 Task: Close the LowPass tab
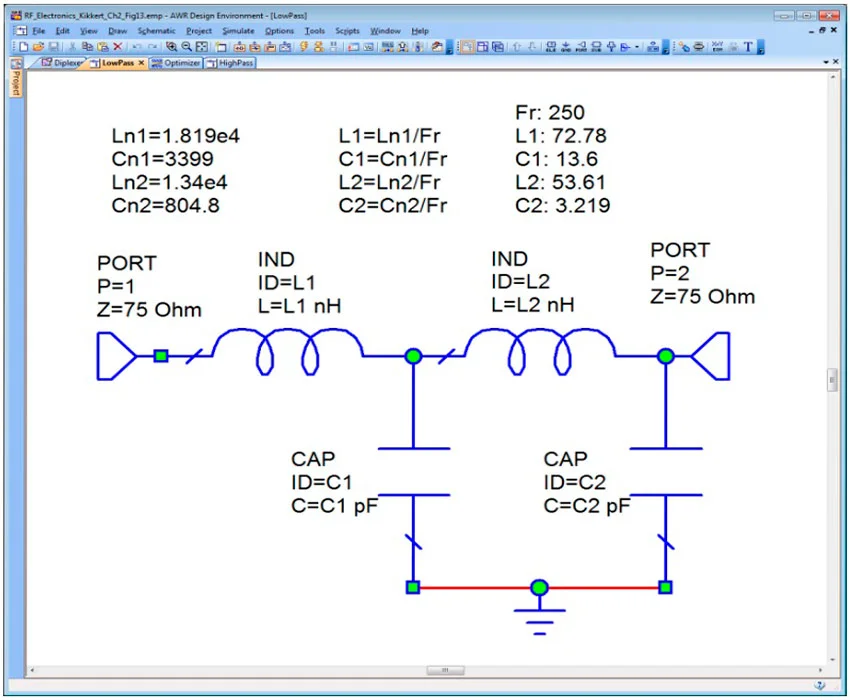tap(141, 63)
